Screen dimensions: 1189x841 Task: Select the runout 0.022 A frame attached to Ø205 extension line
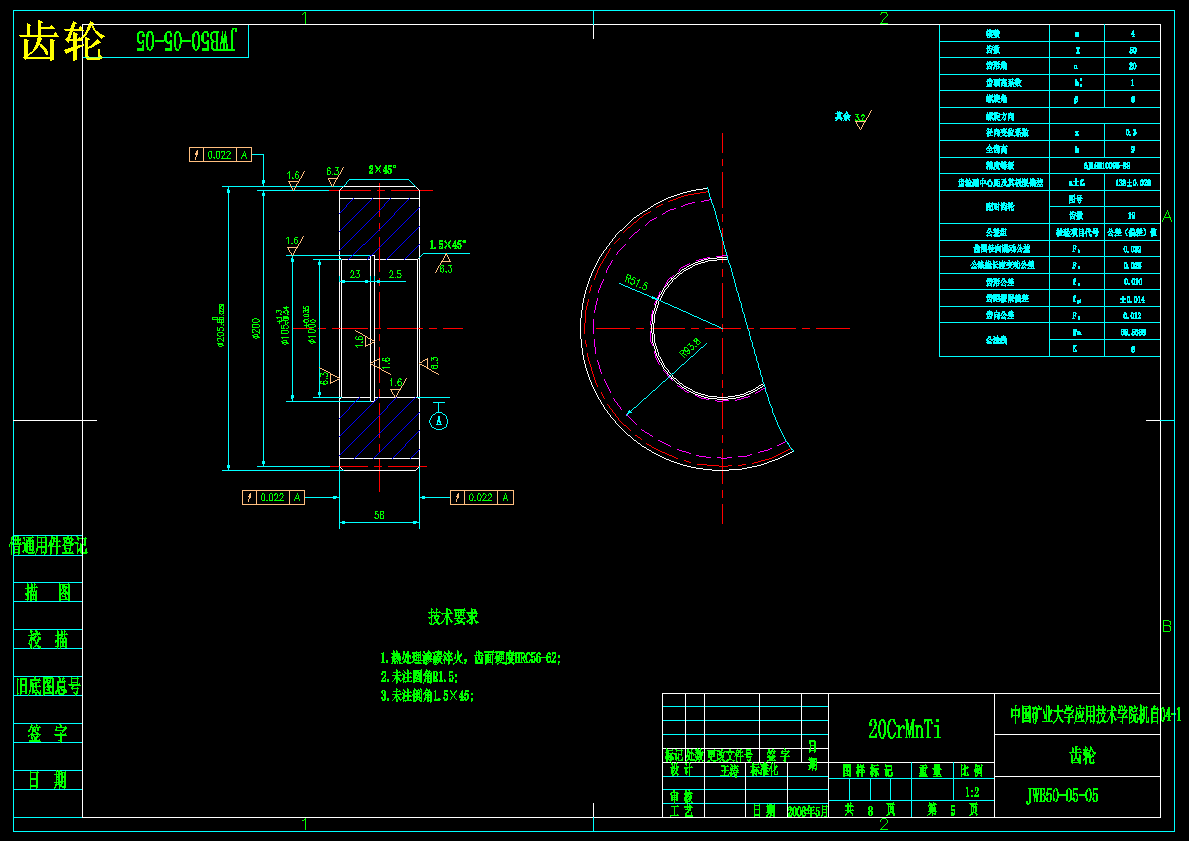pos(221,155)
